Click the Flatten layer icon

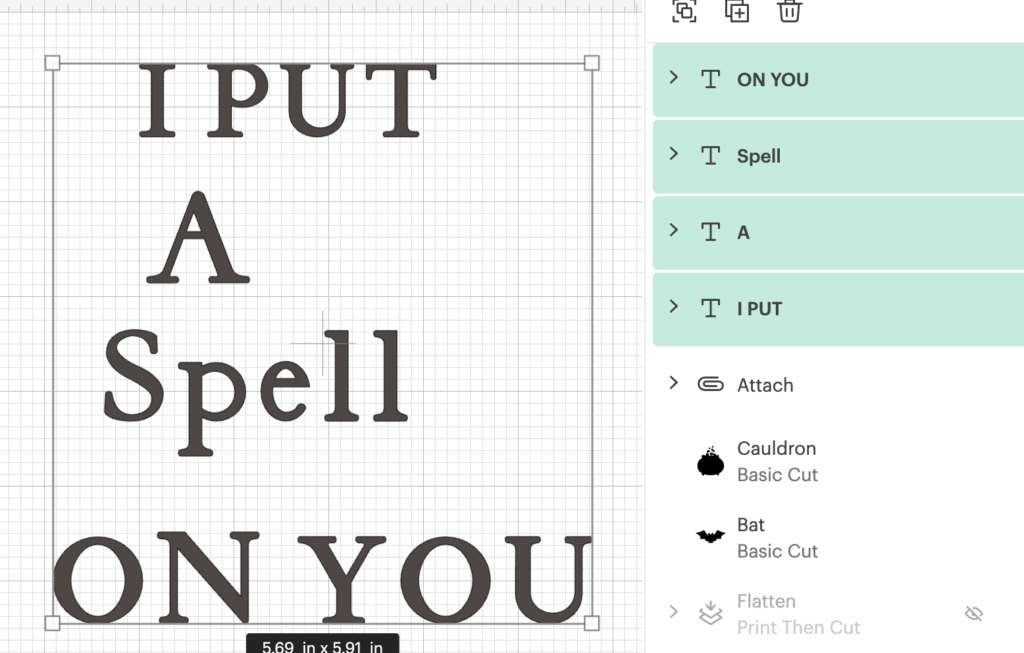click(710, 613)
